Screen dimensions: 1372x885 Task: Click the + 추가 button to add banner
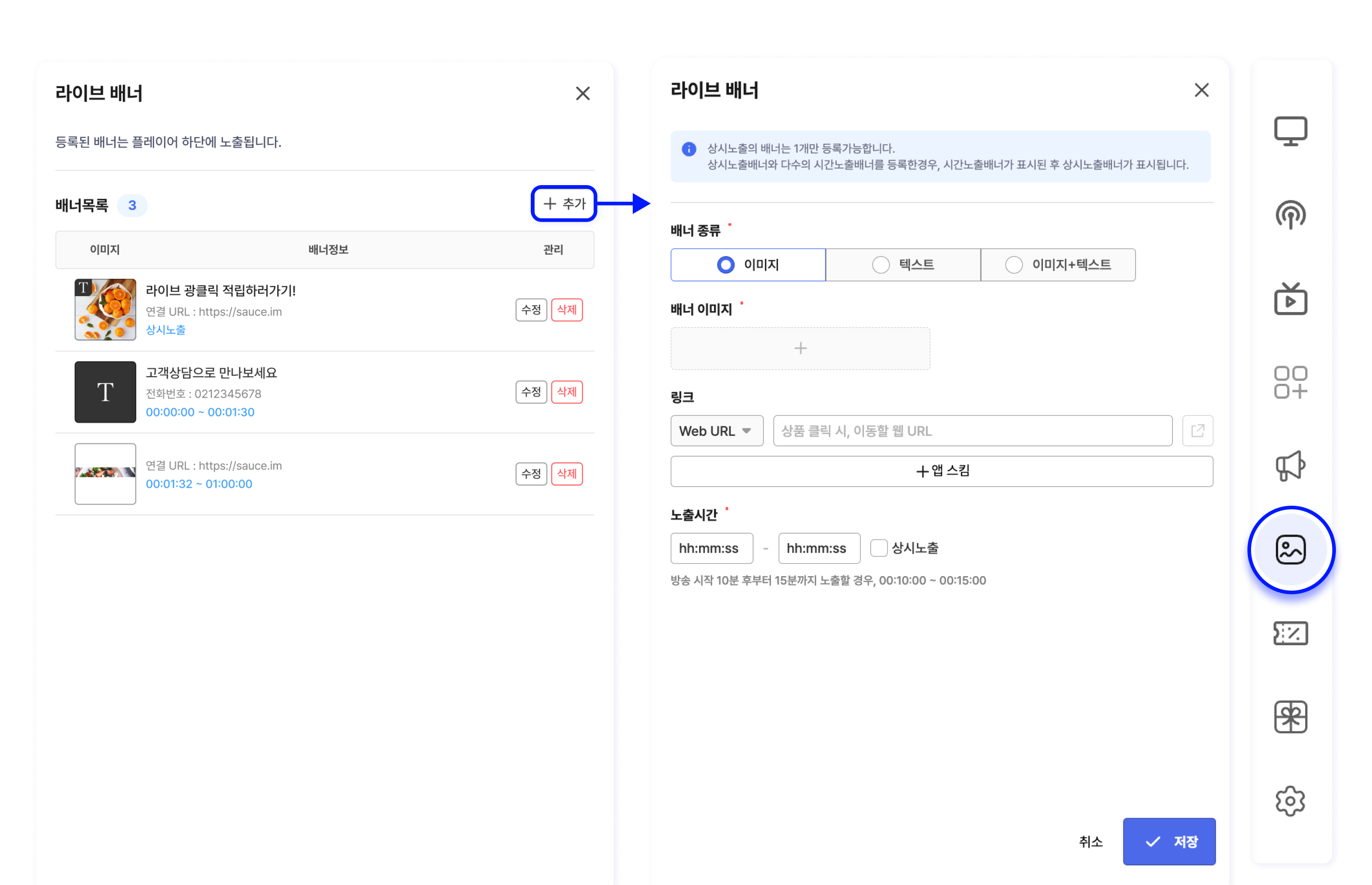[564, 204]
